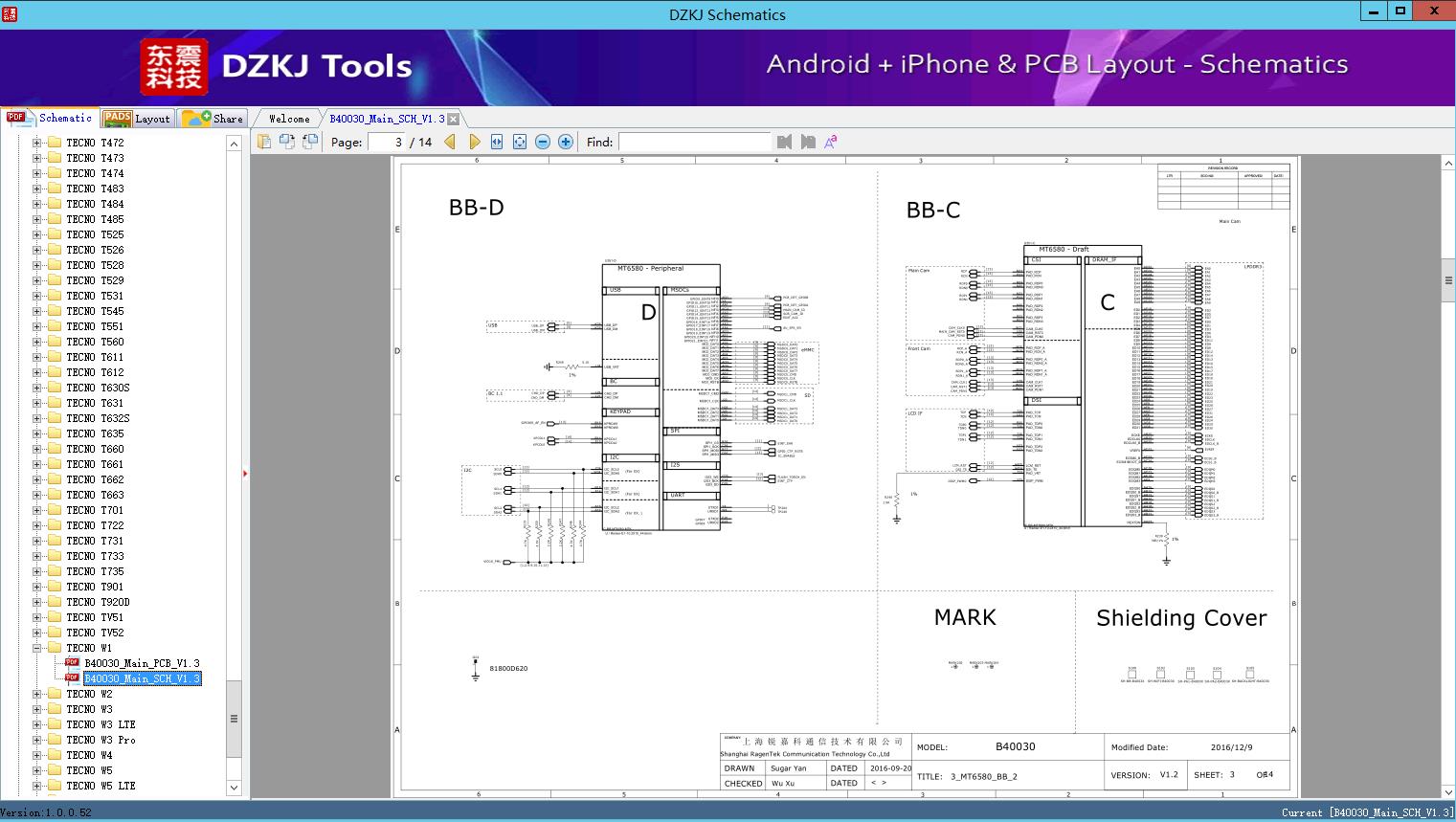Click the folder icon of TECNO TV51
The height and width of the screenshot is (822, 1456).
(55, 617)
